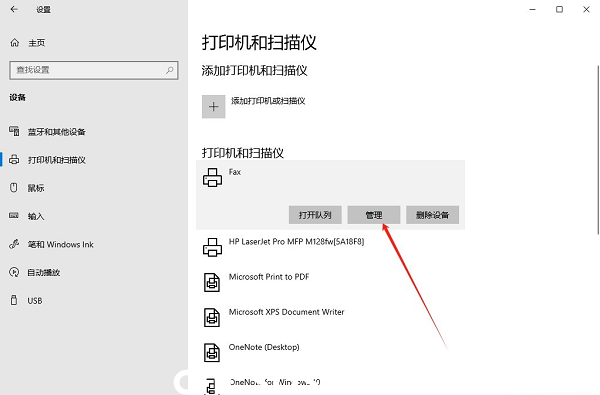The height and width of the screenshot is (395, 600).
Task: Click the Microsoft XPS Document Writer icon
Action: pyautogui.click(x=212, y=318)
